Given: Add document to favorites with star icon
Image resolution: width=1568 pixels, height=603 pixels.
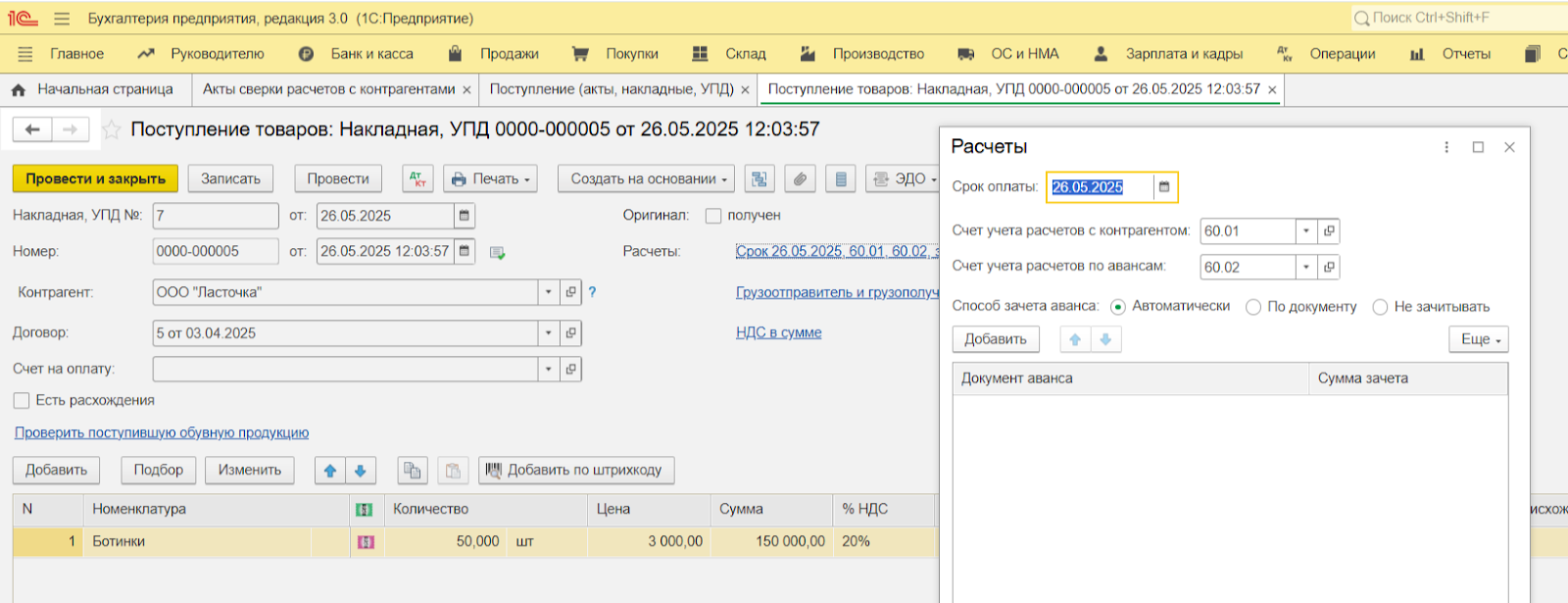Looking at the screenshot, I should 113,129.
